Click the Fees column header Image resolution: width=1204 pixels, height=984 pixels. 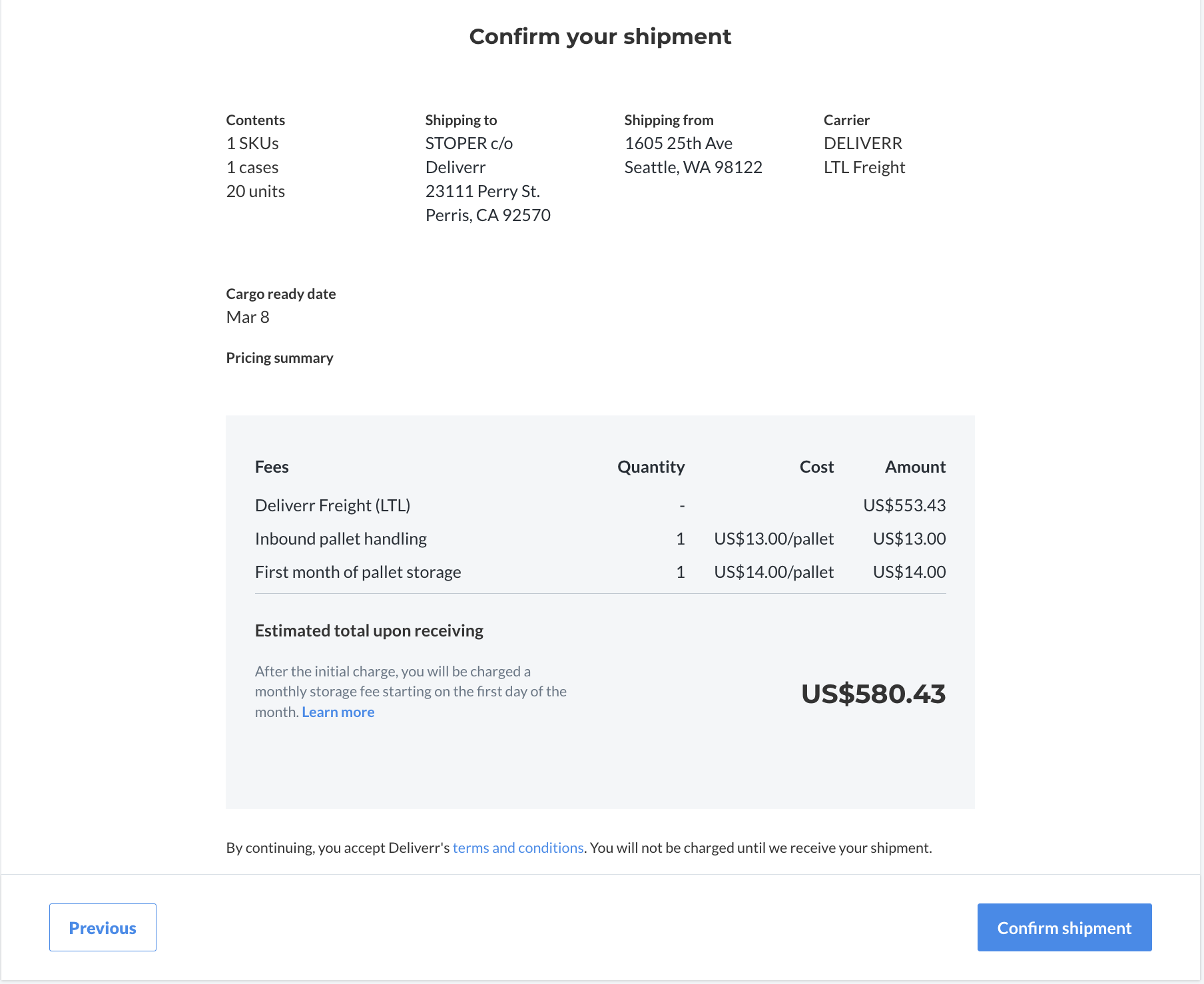coord(272,467)
